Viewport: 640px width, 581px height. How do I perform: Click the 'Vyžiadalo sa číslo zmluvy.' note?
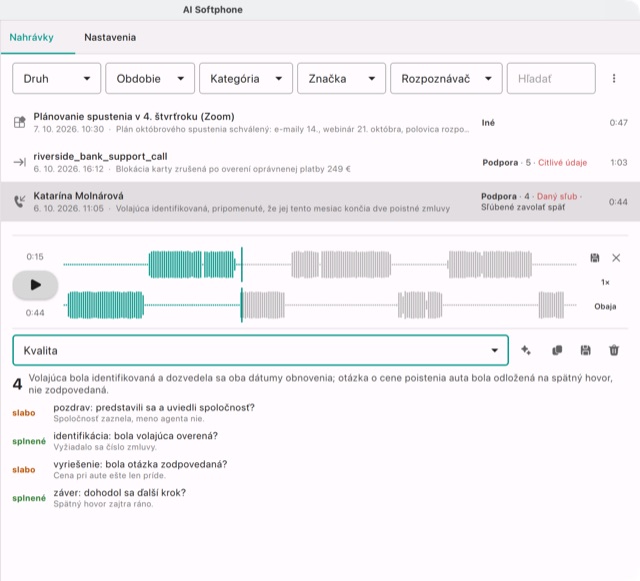coord(105,447)
